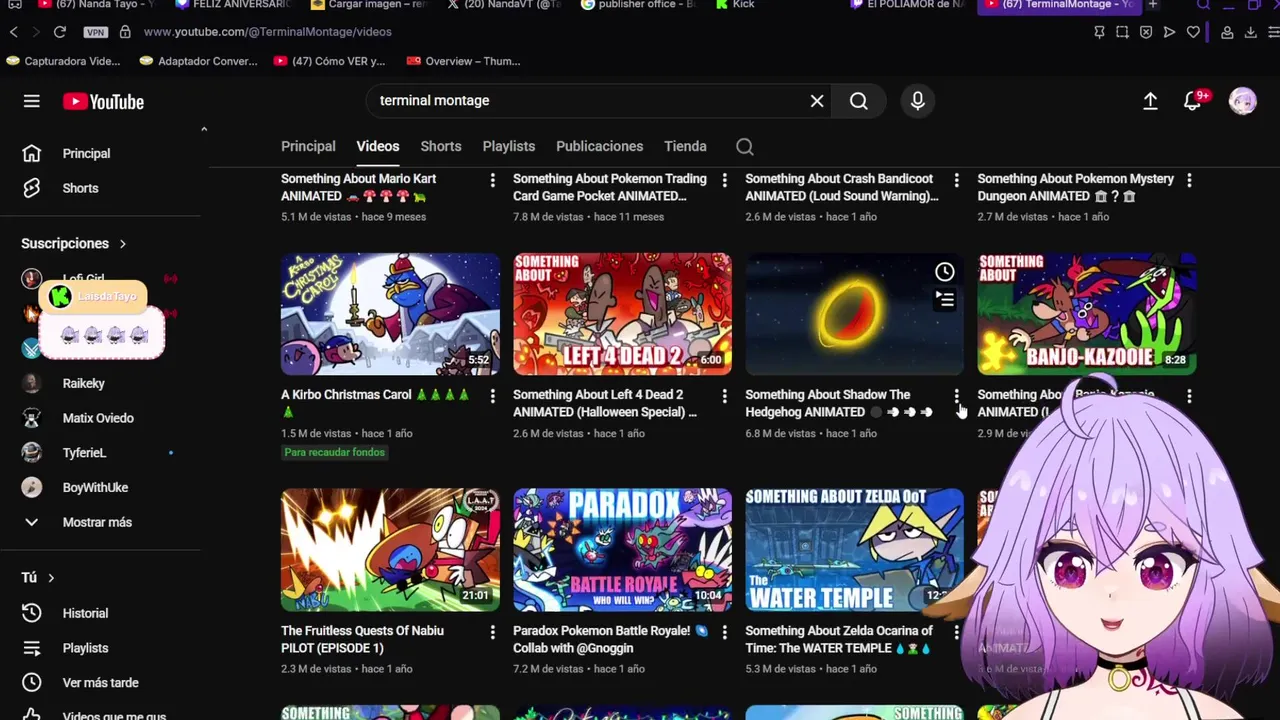
Task: Open the account avatar menu
Action: pyautogui.click(x=1243, y=101)
